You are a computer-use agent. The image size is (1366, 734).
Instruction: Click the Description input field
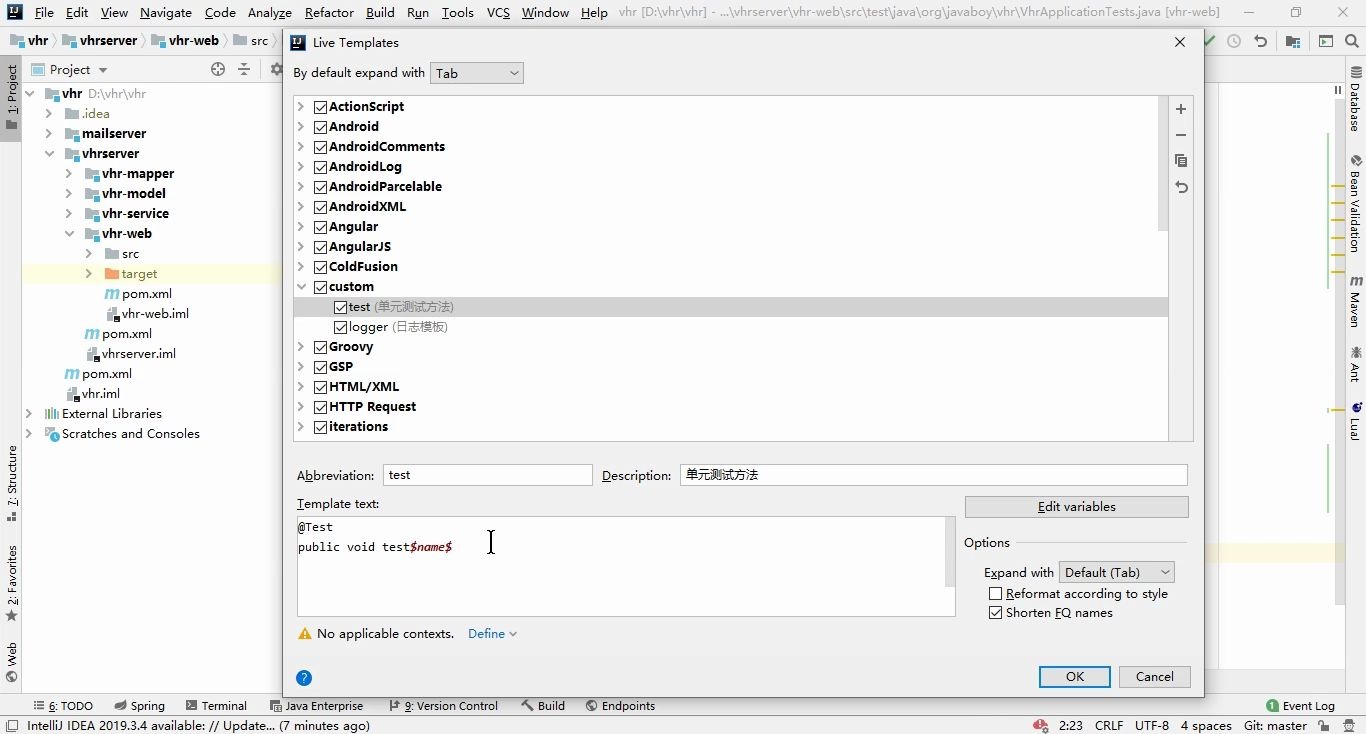tap(934, 475)
